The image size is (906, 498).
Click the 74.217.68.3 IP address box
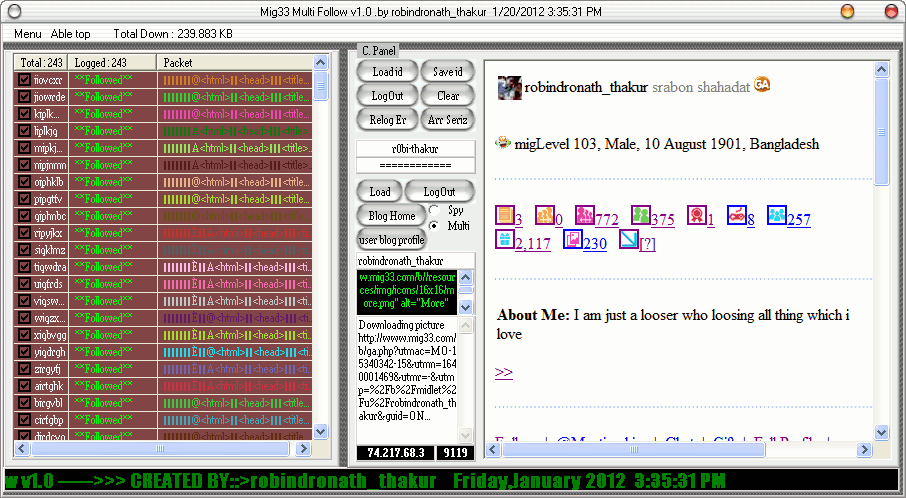(x=395, y=452)
